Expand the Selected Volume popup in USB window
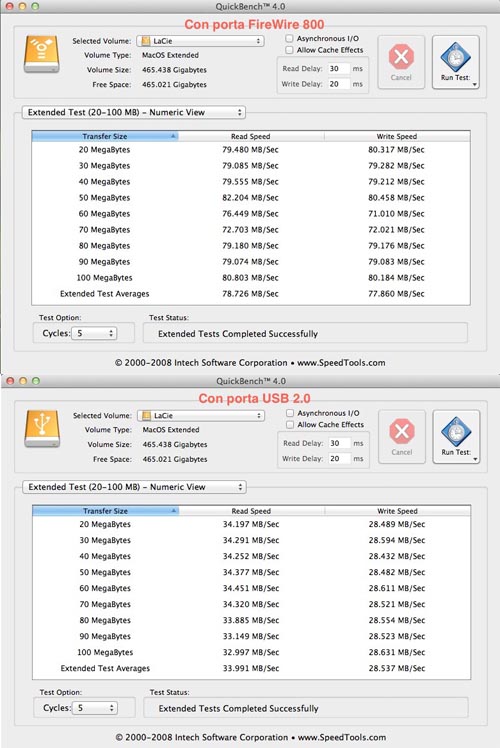The width and height of the screenshot is (500, 748). click(x=201, y=416)
